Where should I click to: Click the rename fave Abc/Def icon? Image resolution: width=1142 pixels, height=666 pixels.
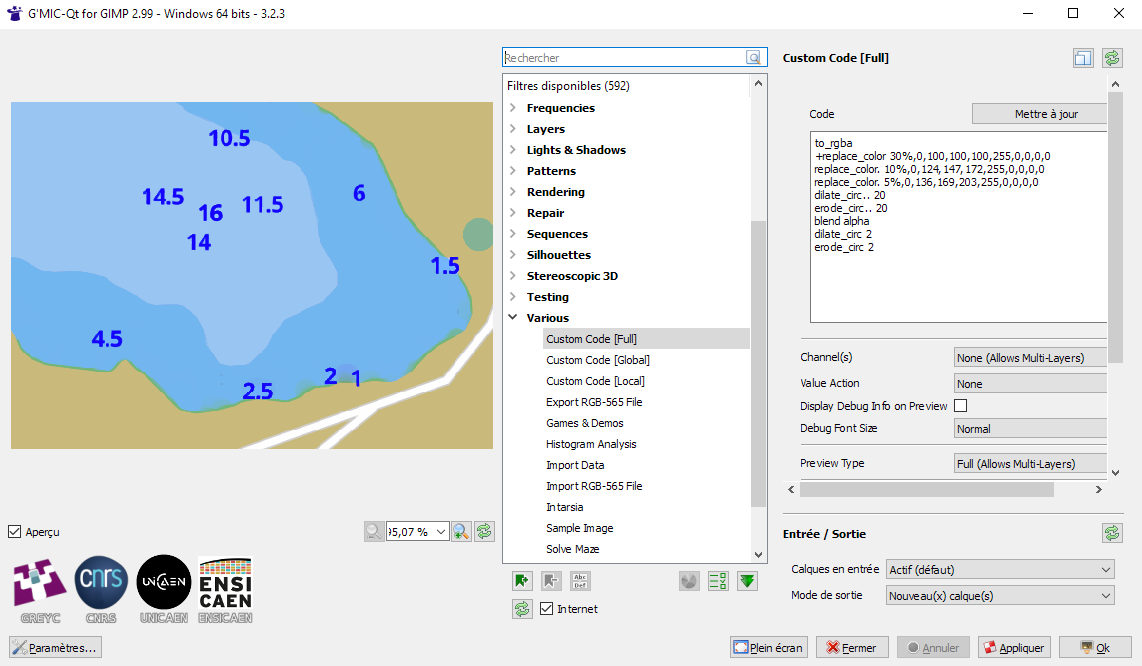pyautogui.click(x=580, y=581)
